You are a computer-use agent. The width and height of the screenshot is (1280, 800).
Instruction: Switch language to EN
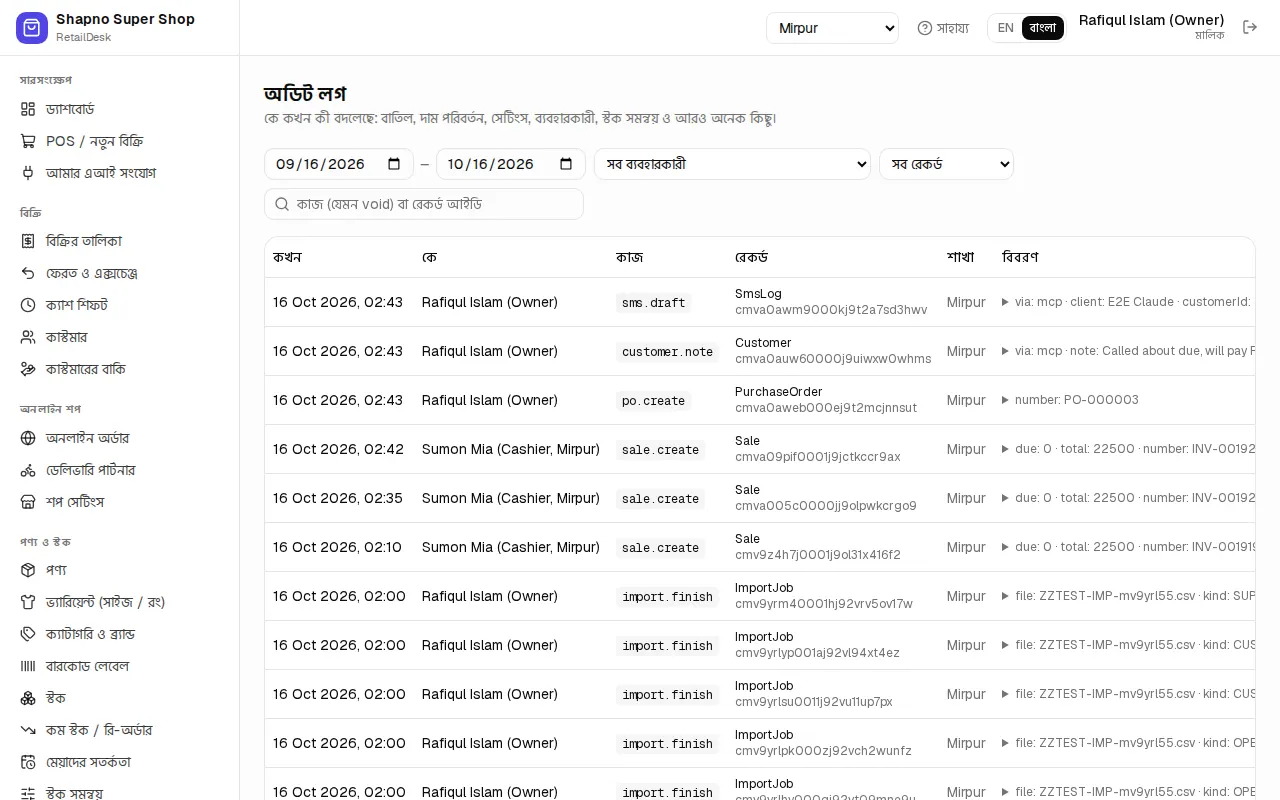pos(1005,28)
